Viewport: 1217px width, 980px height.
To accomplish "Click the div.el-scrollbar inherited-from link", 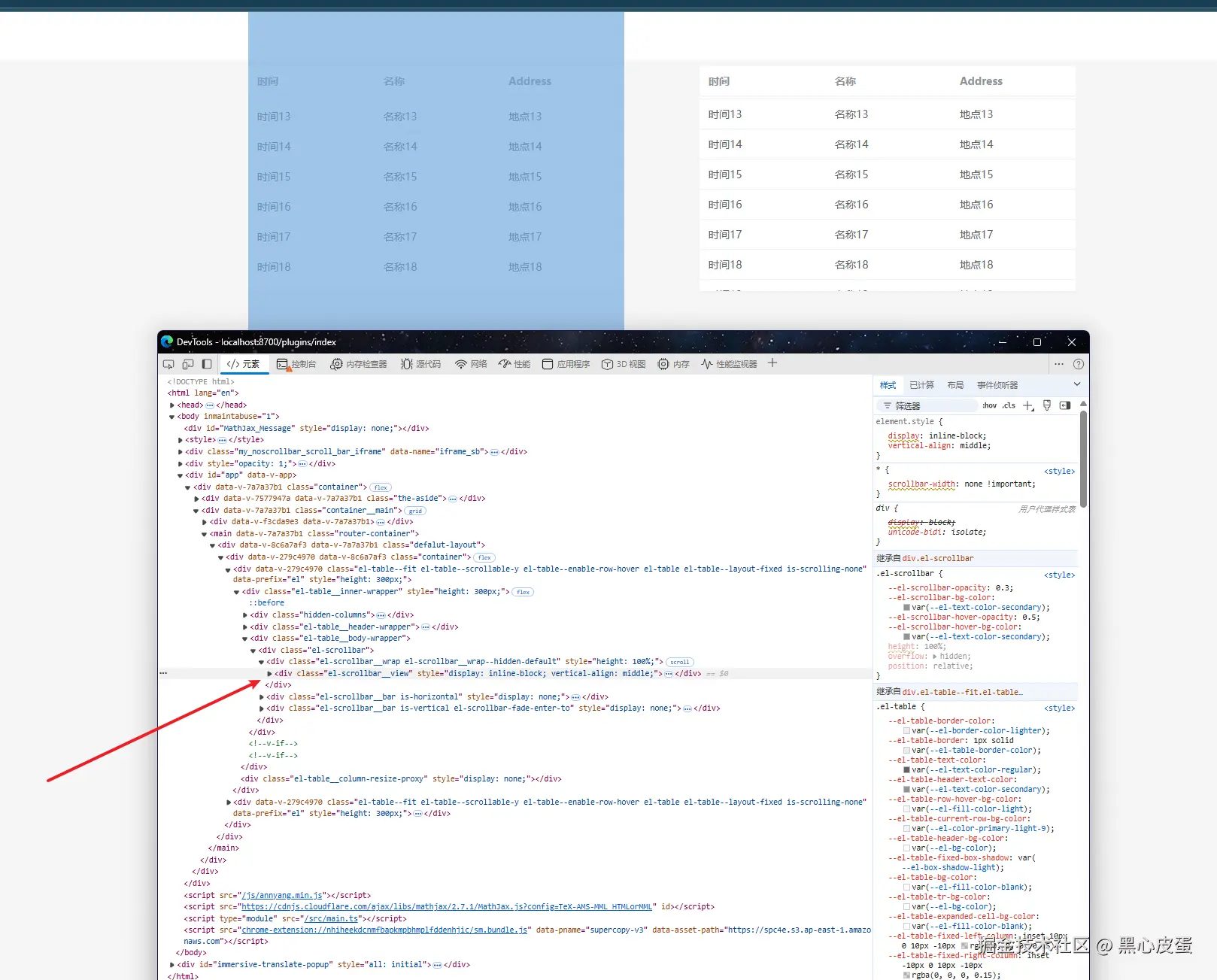I will [x=938, y=559].
